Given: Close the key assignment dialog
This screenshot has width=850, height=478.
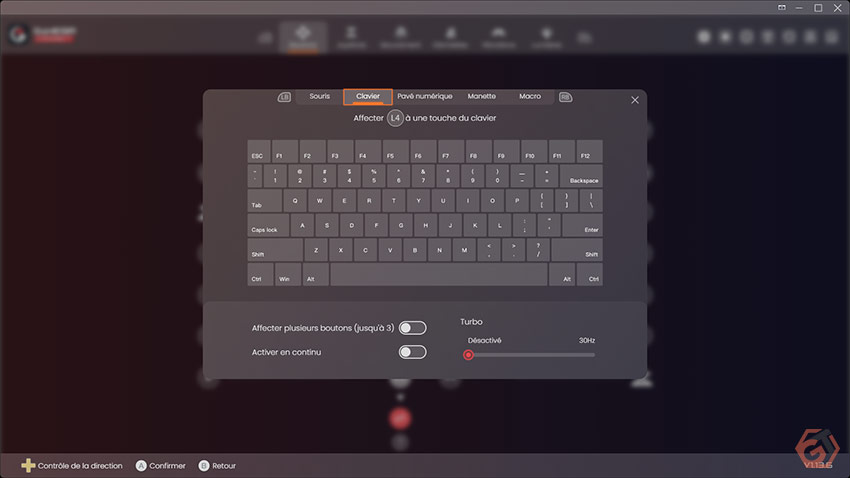Looking at the screenshot, I should [635, 100].
